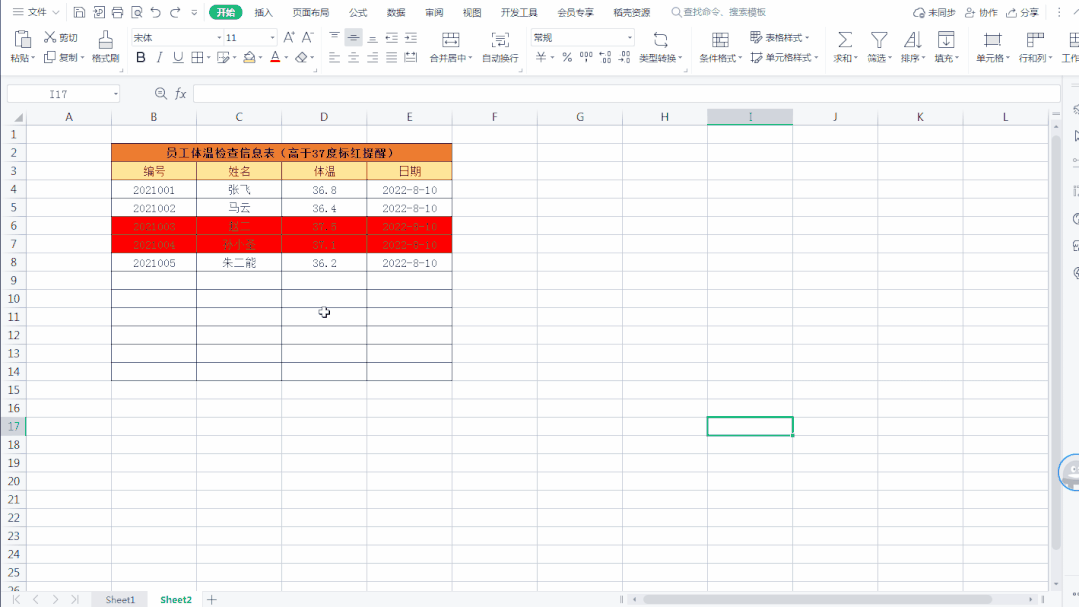Viewport: 1079px width, 607px height.
Task: Center text horizontally
Action: [354, 58]
